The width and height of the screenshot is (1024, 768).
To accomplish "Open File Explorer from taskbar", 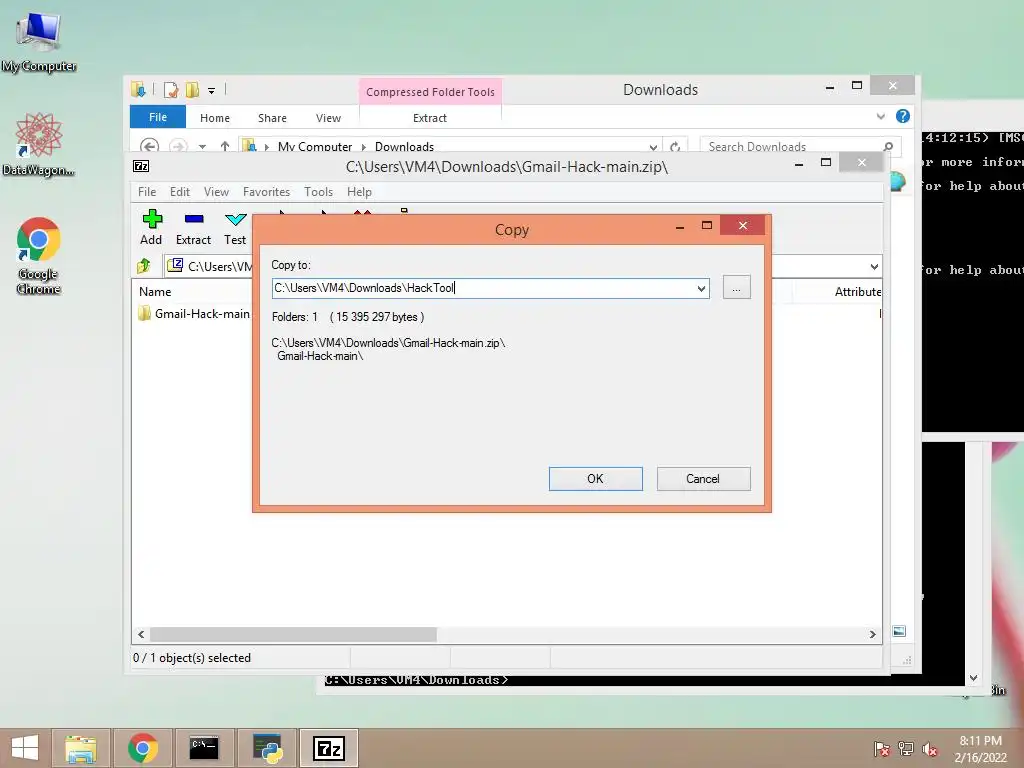I will pos(80,748).
